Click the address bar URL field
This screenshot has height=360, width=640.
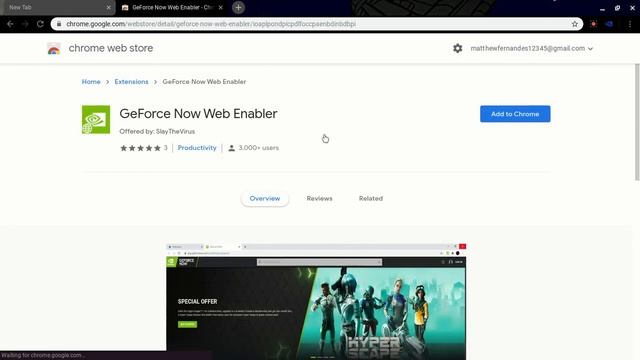click(316, 24)
